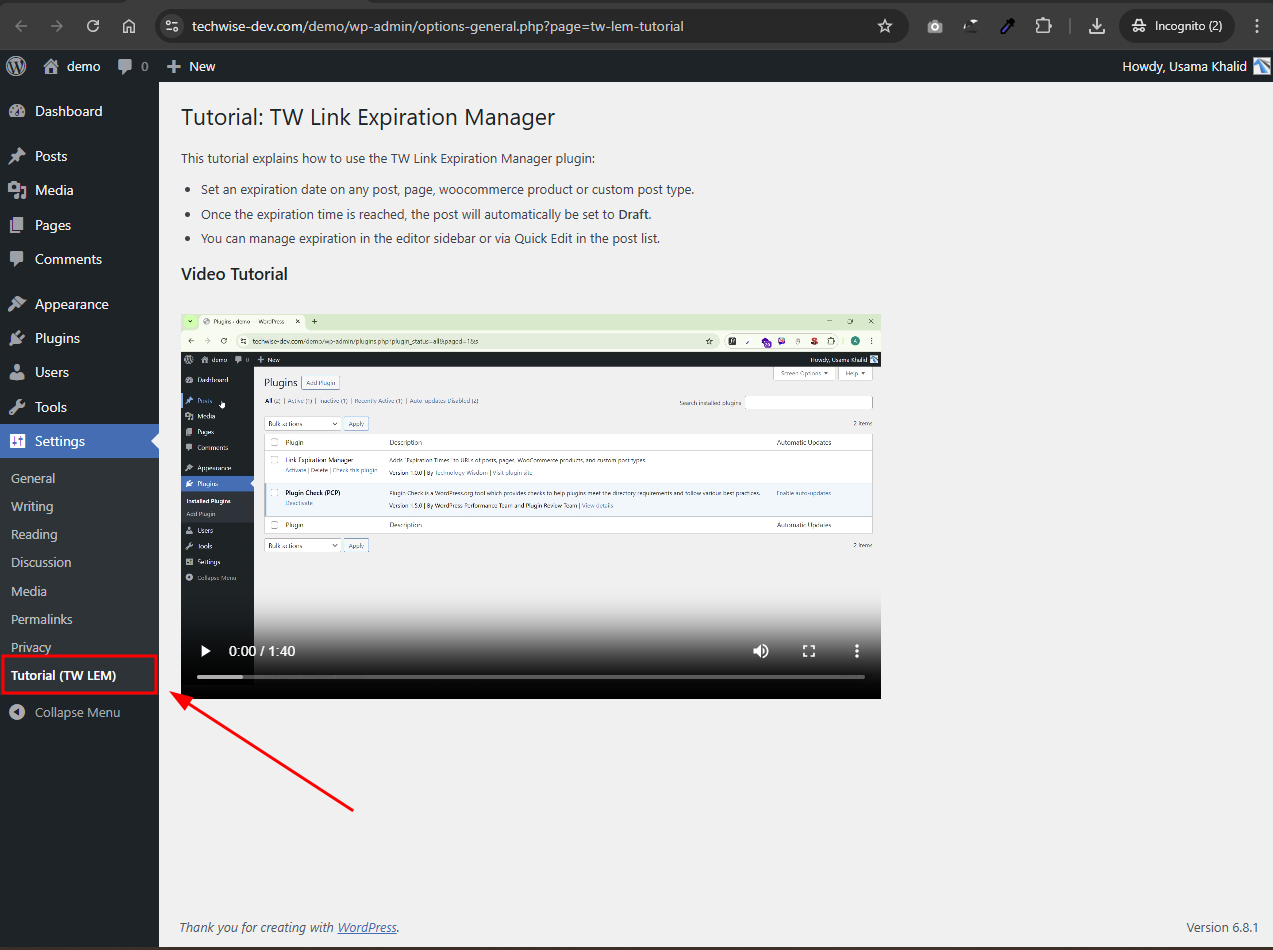
Task: Enter fullscreen on the video
Action: (809, 651)
